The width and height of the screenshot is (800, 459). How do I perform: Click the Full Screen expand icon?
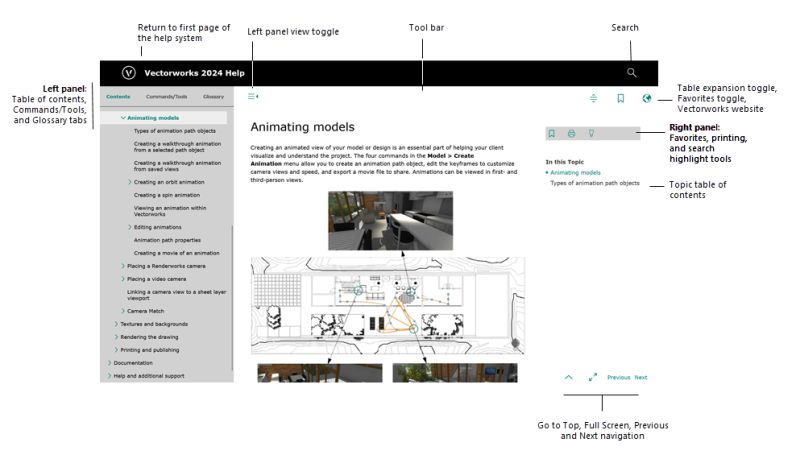click(592, 377)
